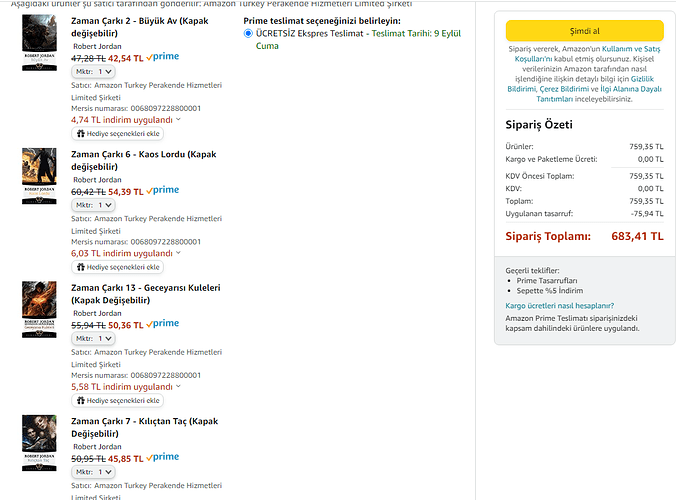Click struck-through price 47,28 TL
This screenshot has width=676, height=500.
pos(88,58)
